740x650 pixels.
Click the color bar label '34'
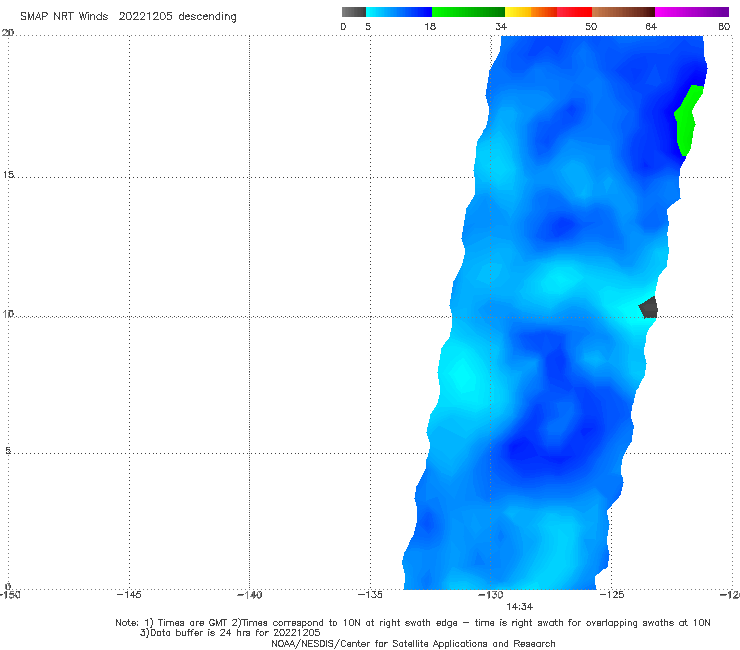click(x=501, y=26)
